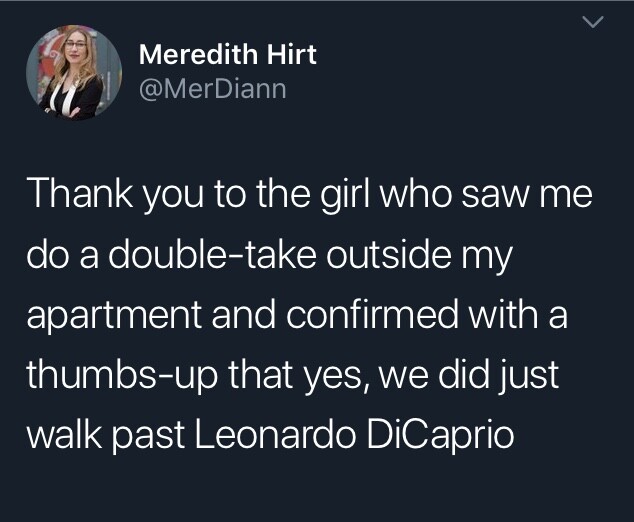Viewport: 634px width, 522px height.
Task: Click the word "my" ending the second line
Action: (488, 257)
